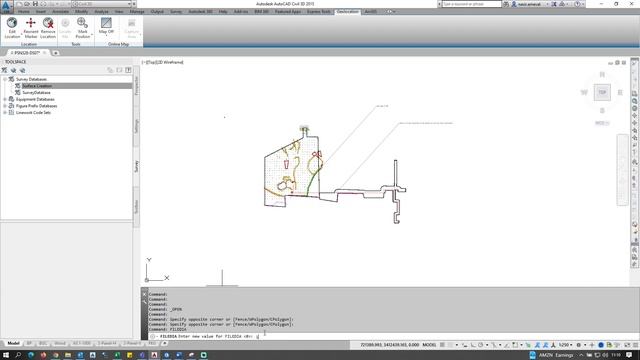640x360 pixels.
Task: Toggle the grid display in status bar
Action: point(442,345)
